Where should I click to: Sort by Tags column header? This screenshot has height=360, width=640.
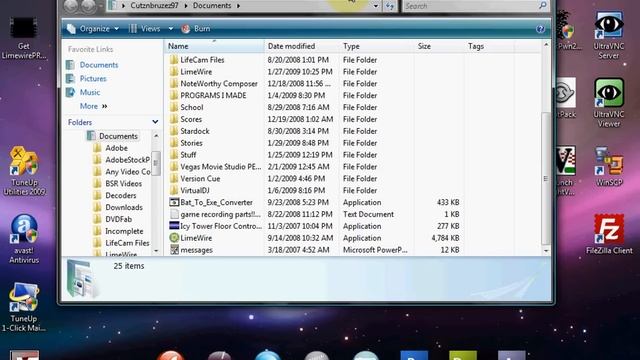coord(489,46)
